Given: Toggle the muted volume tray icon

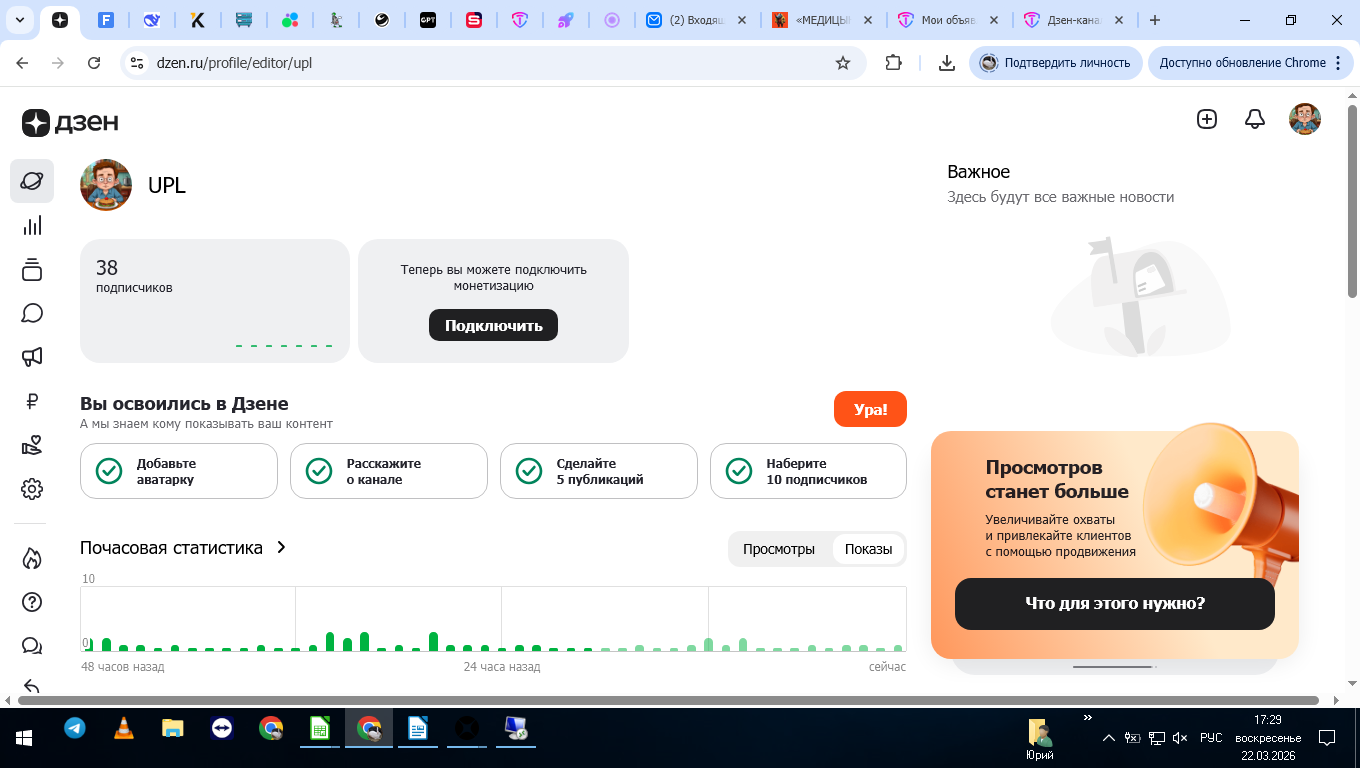Looking at the screenshot, I should click(x=1180, y=738).
